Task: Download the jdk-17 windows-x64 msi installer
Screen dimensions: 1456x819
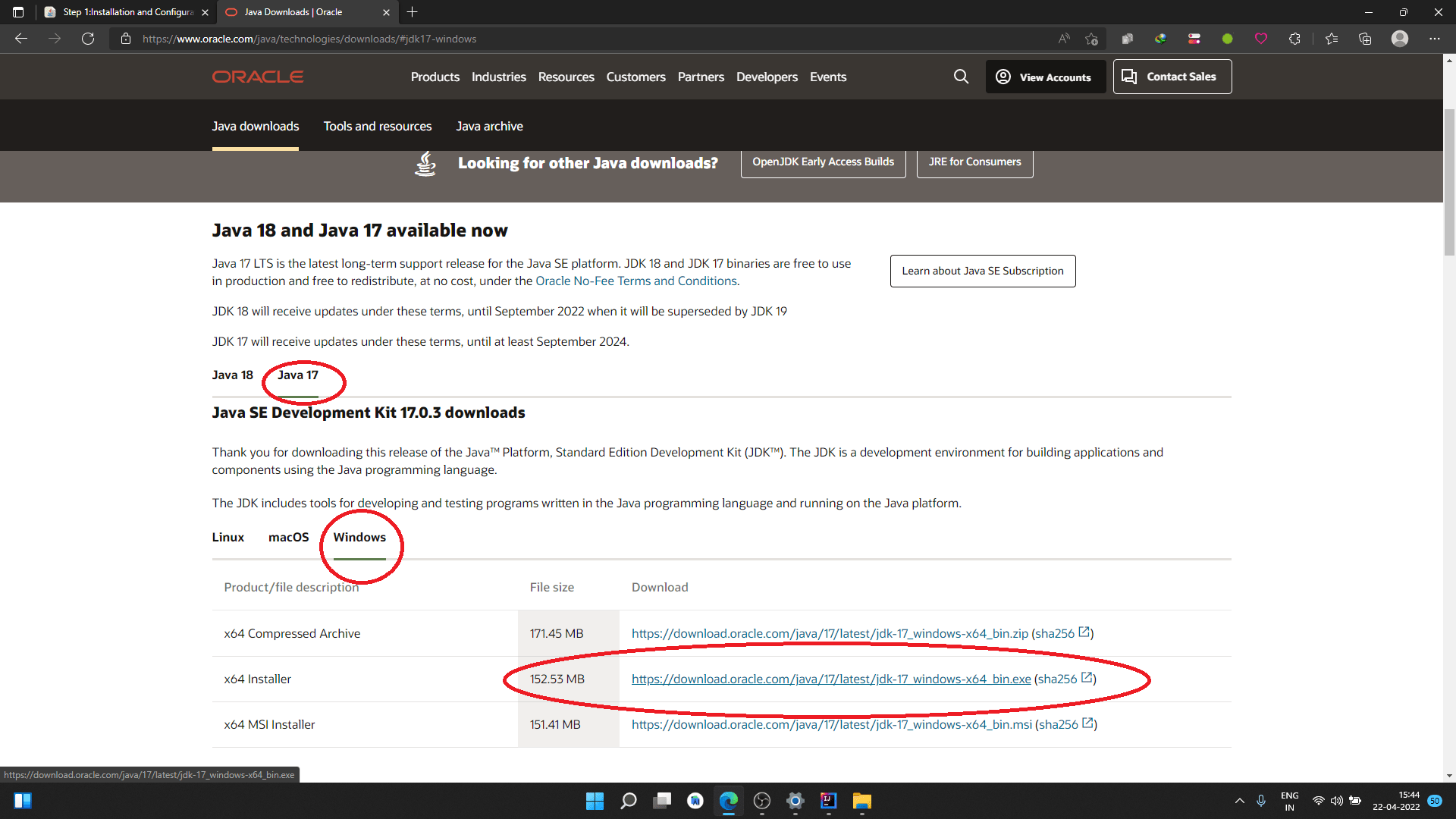Action: 832,724
